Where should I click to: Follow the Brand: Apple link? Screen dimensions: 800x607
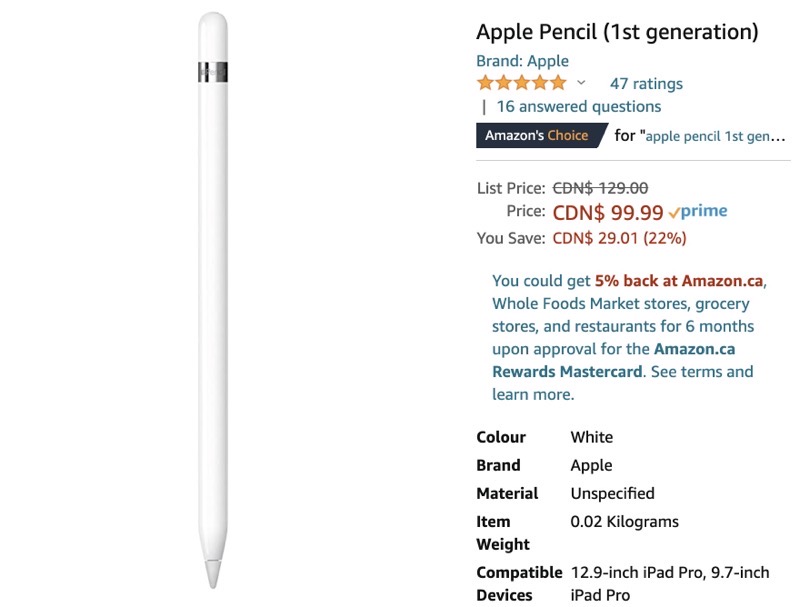point(522,61)
